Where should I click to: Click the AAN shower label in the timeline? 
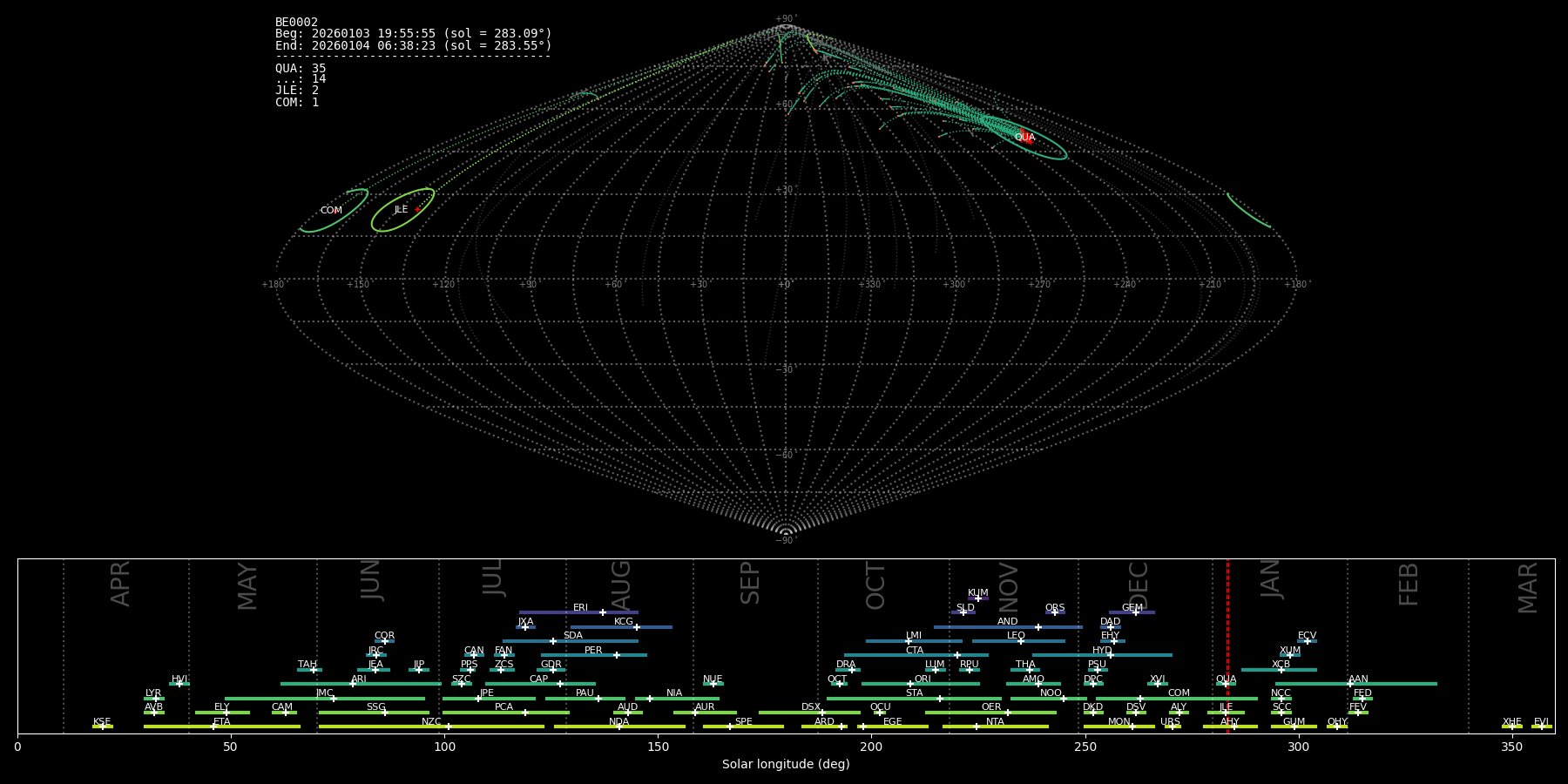(1358, 679)
